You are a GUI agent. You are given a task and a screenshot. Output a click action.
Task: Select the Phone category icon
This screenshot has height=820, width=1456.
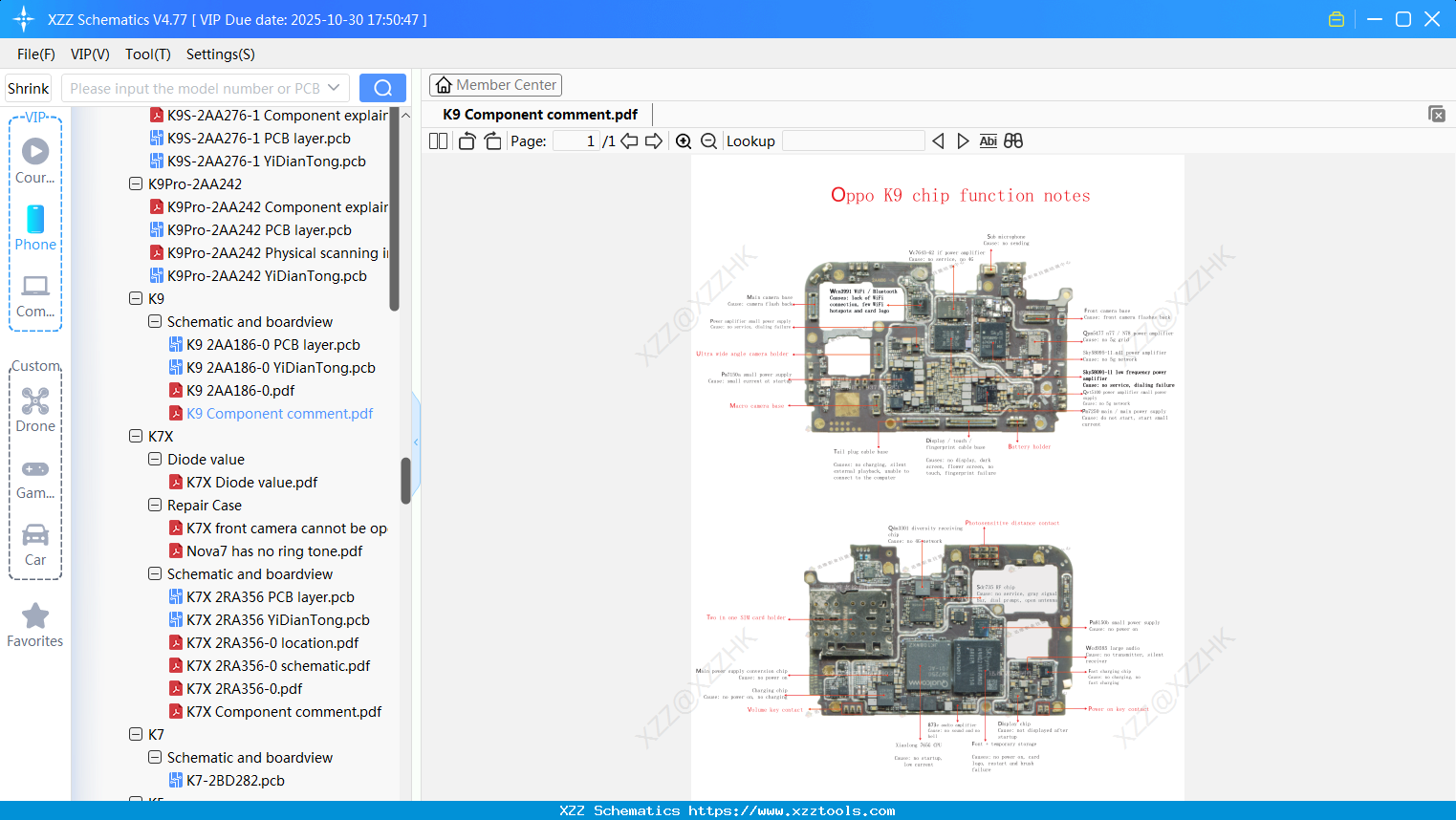click(35, 227)
